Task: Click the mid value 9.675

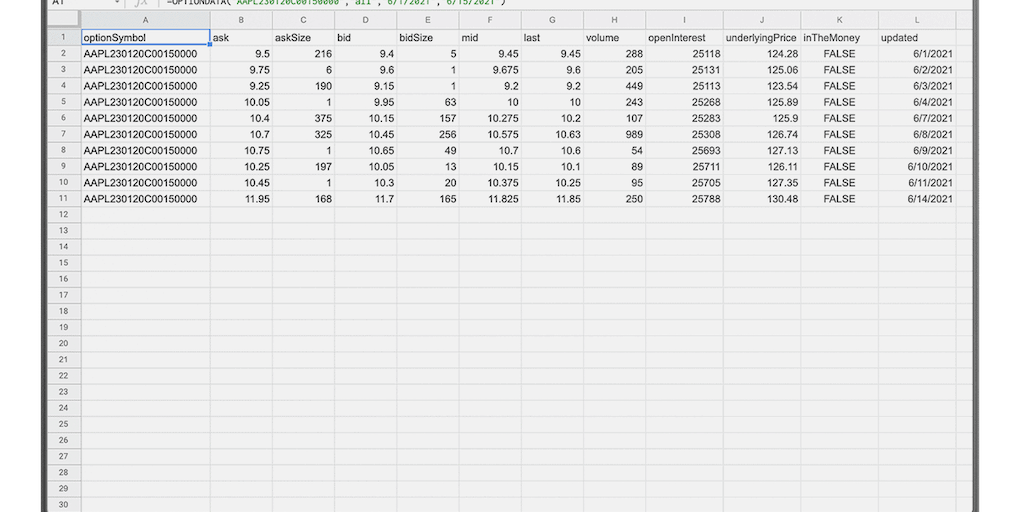Action: point(490,70)
